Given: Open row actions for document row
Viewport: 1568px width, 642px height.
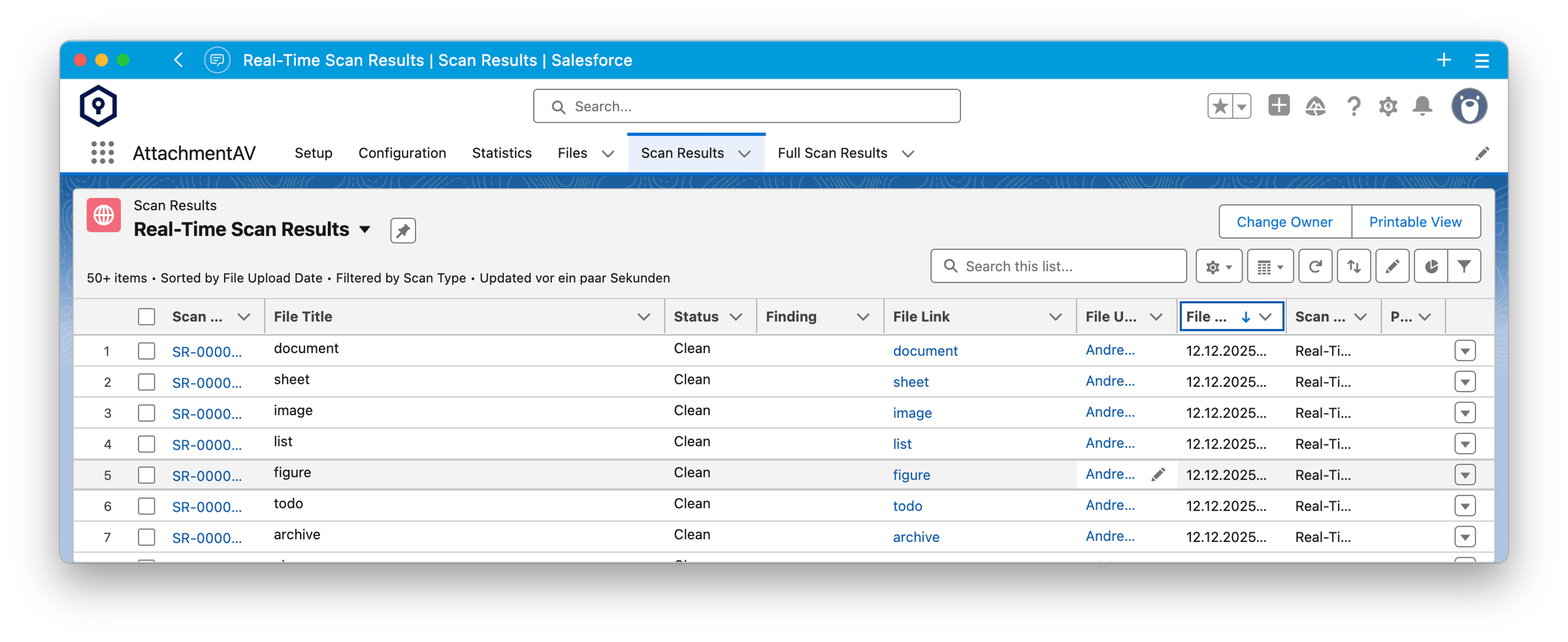Looking at the screenshot, I should (1465, 351).
